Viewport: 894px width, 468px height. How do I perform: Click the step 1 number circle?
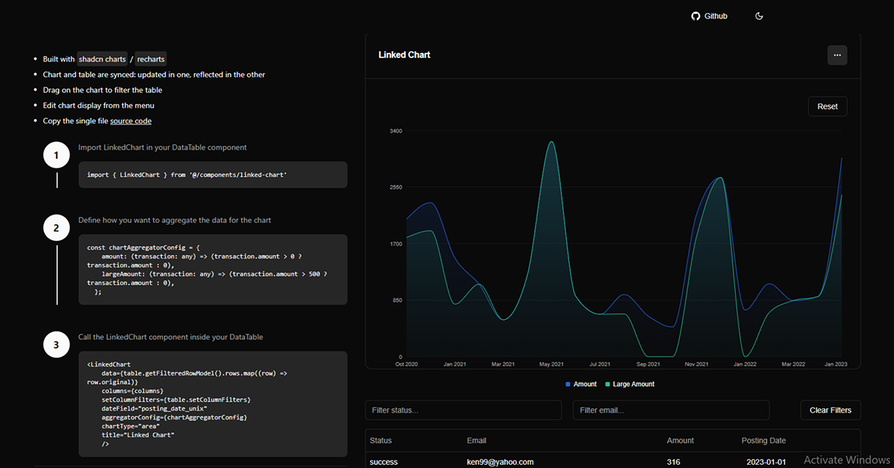click(57, 156)
